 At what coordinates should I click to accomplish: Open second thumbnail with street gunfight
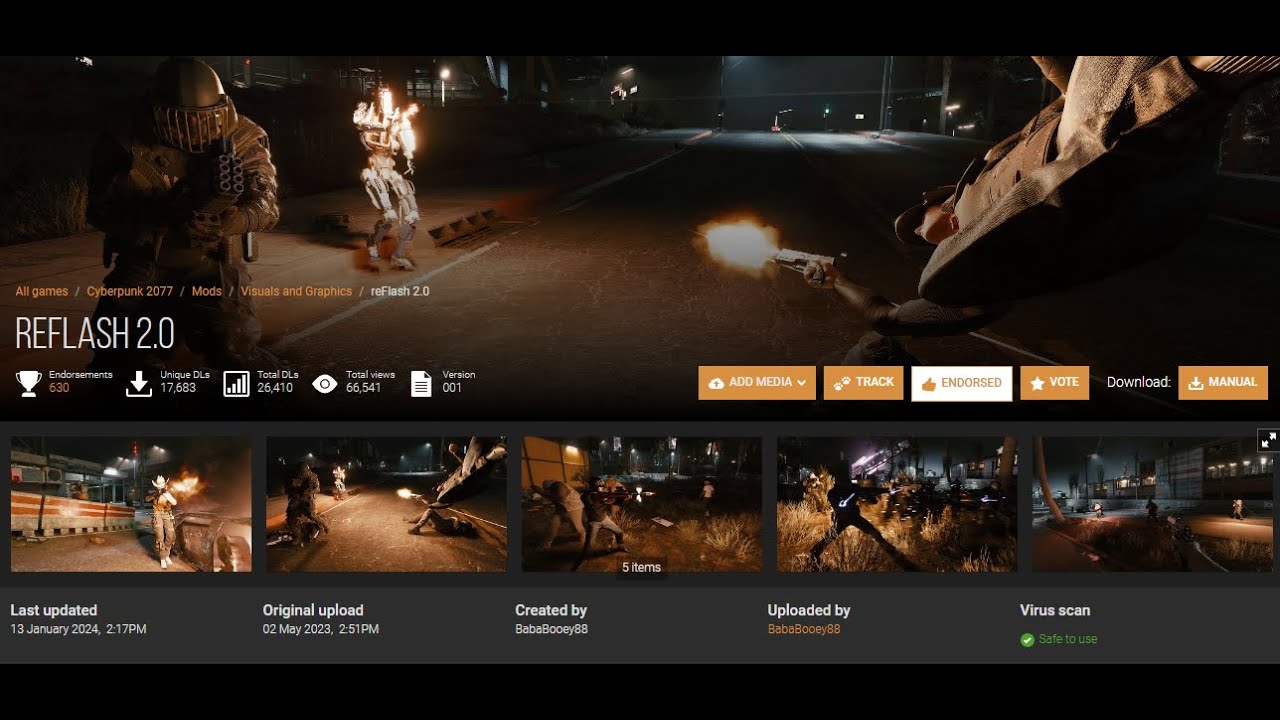[386, 504]
